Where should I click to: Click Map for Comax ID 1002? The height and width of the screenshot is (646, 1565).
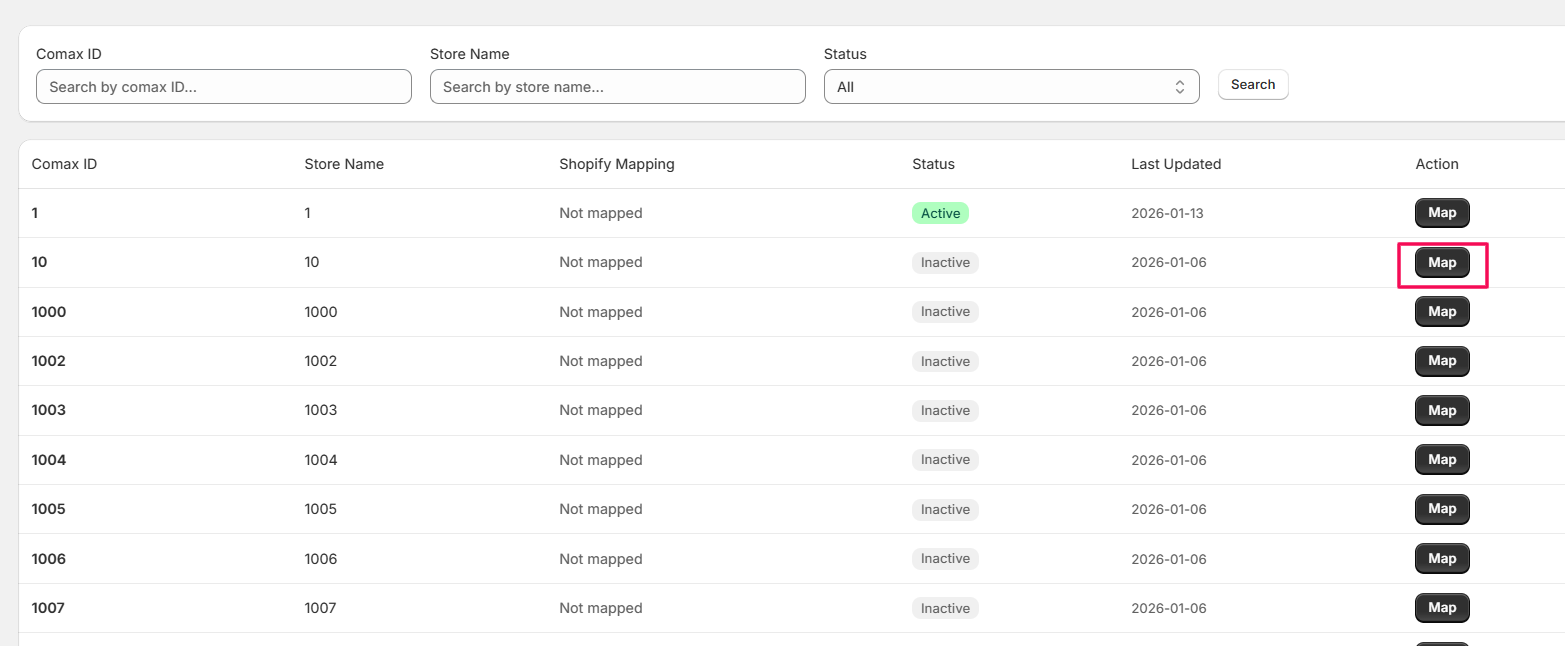click(x=1441, y=361)
